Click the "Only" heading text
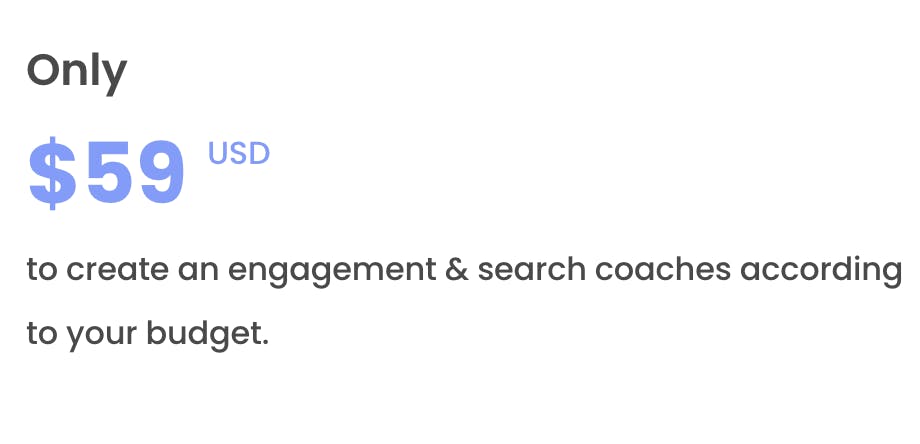920x444 pixels. tap(77, 73)
